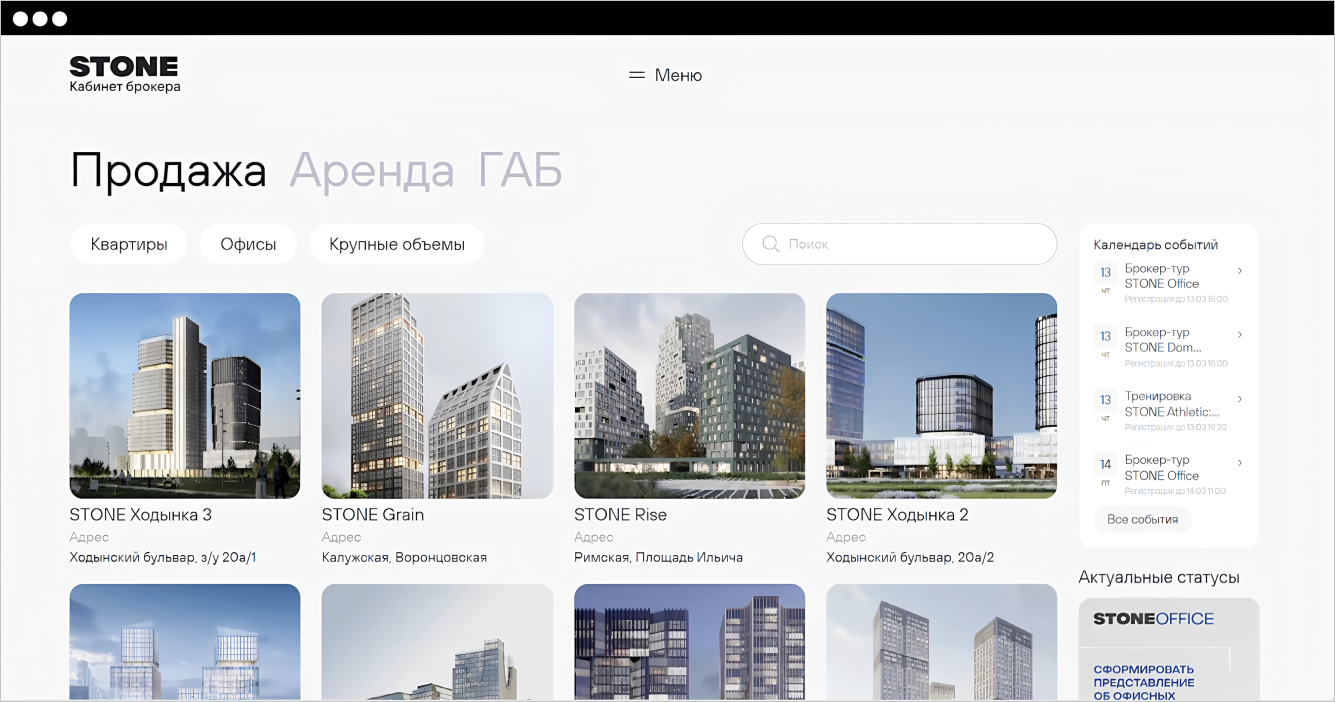Image resolution: width=1335 pixels, height=702 pixels.
Task: Switch to the Аренда tab
Action: pyautogui.click(x=372, y=171)
